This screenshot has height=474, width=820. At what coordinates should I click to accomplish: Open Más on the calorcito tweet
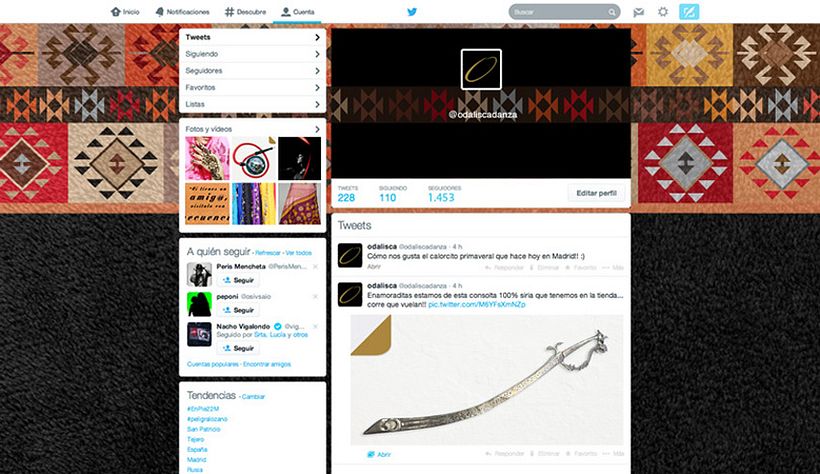point(613,268)
